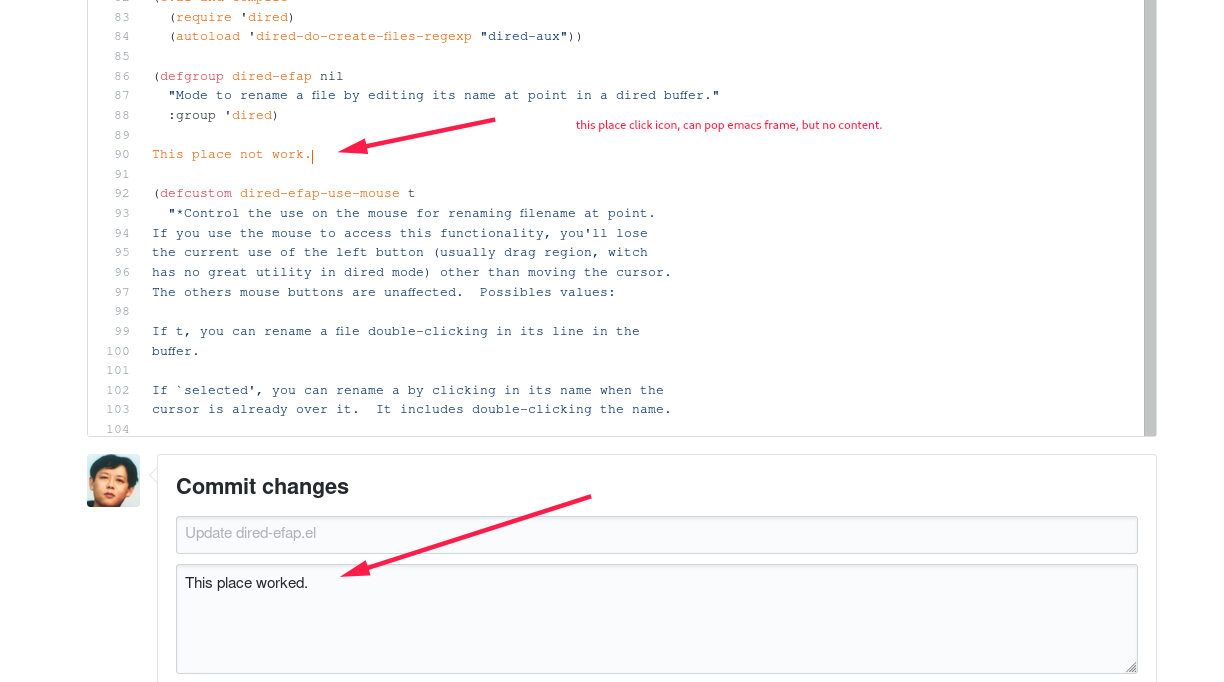
Task: Click the docstring text on line 87
Action: 443,96
